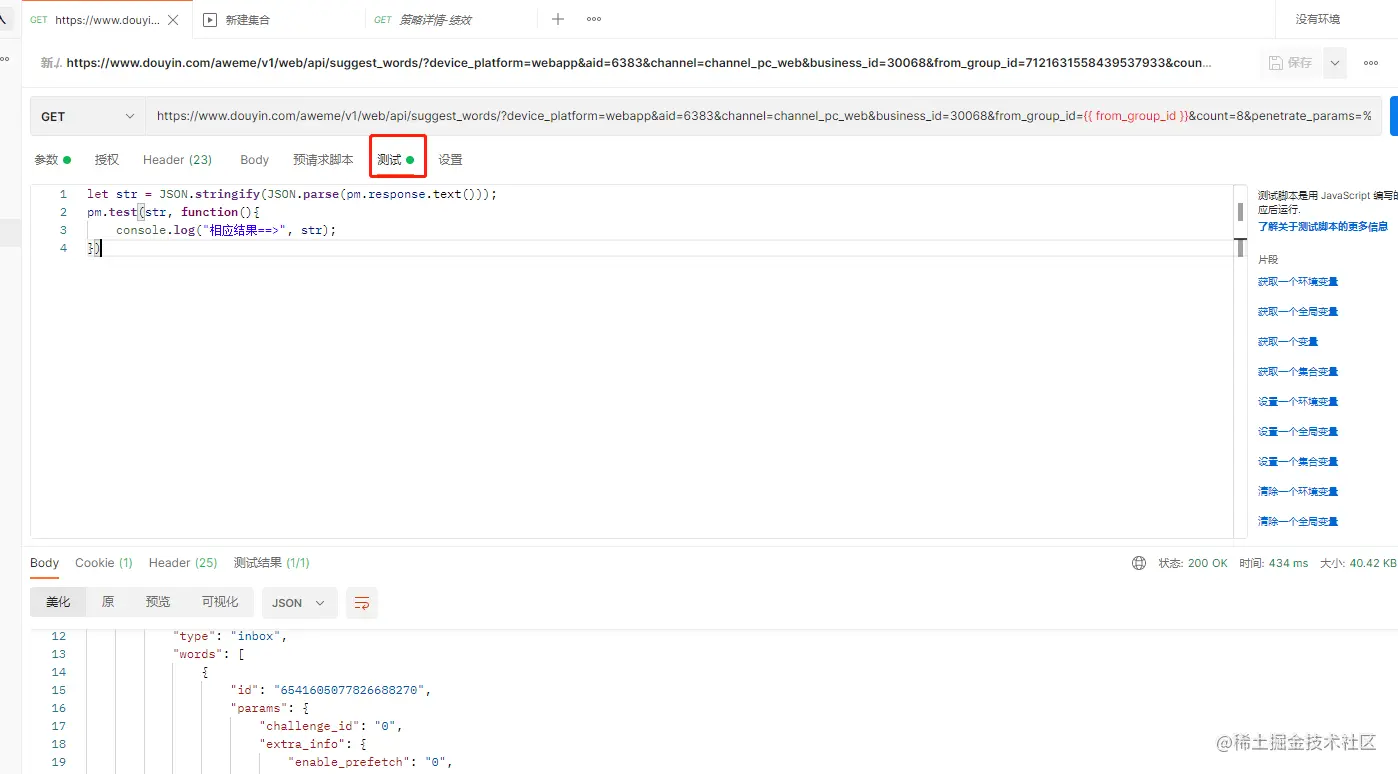Select the 可视化 view mode
1398x774 pixels.
pyautogui.click(x=220, y=602)
